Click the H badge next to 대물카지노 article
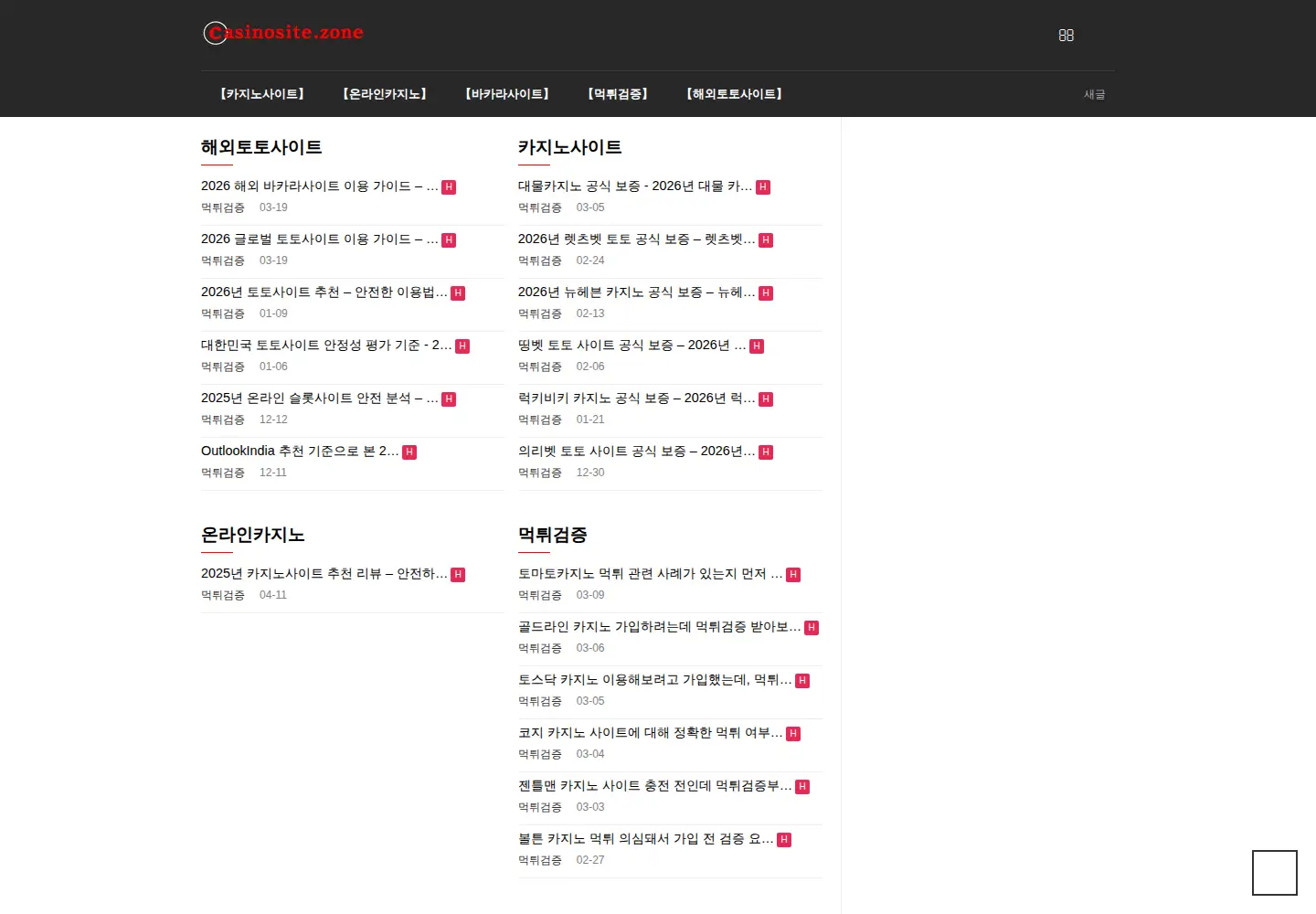The image size is (1316, 914). [763, 187]
